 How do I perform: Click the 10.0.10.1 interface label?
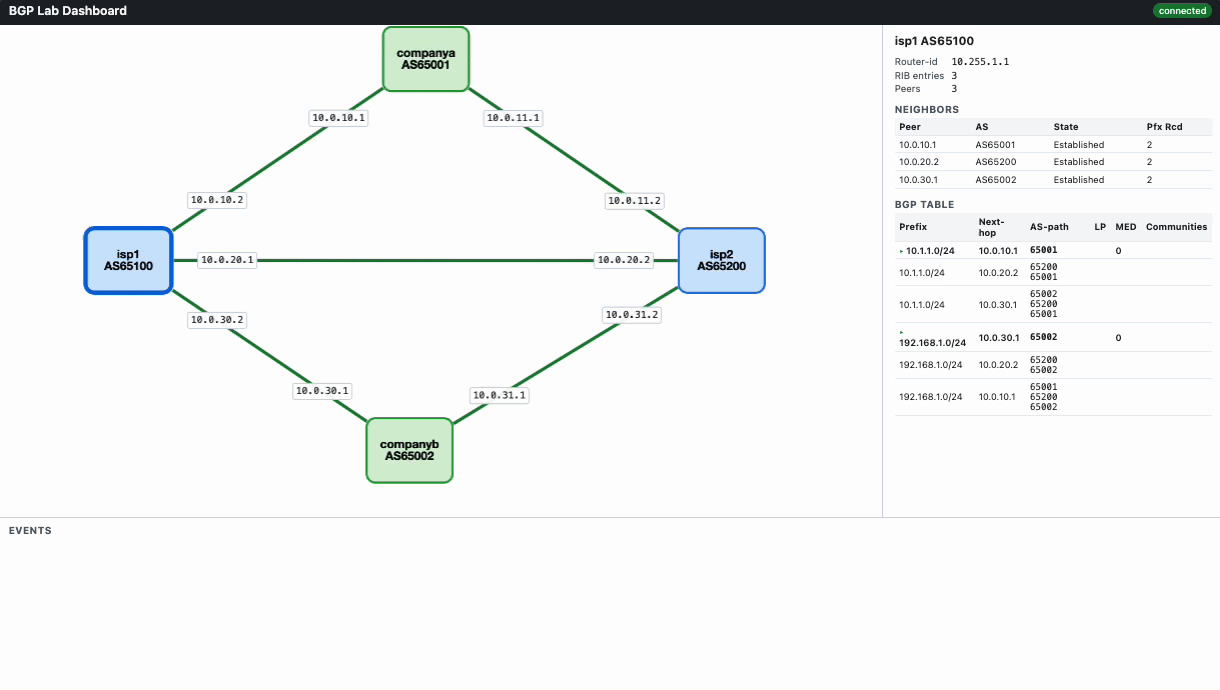point(339,117)
